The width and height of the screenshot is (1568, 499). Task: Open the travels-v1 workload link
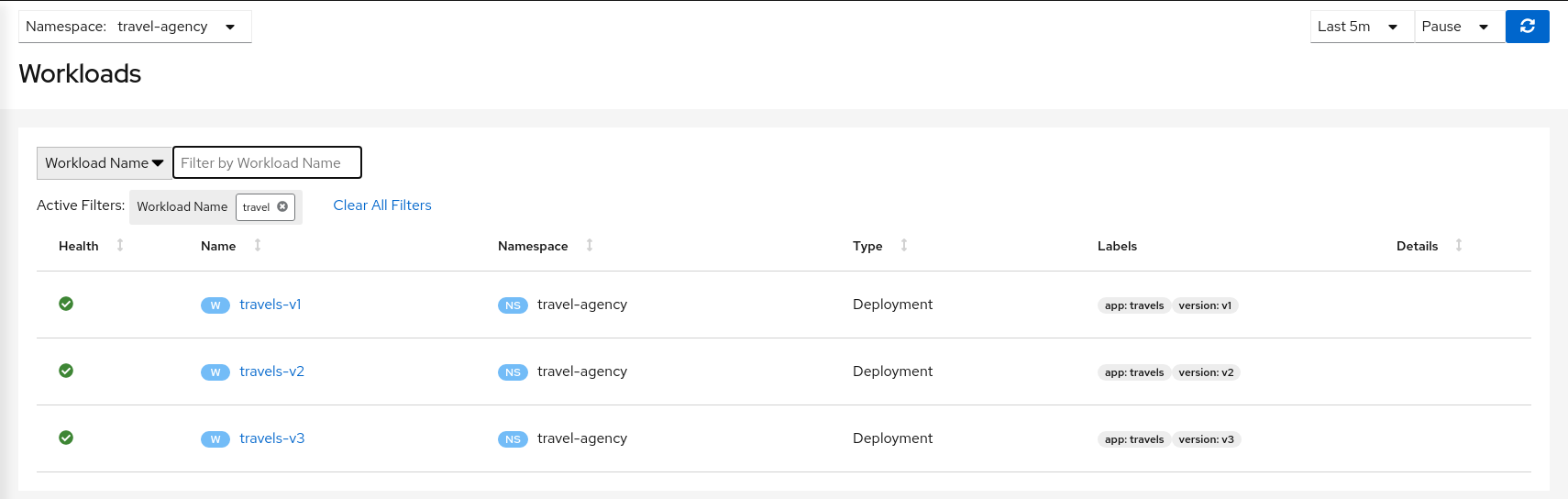point(270,305)
